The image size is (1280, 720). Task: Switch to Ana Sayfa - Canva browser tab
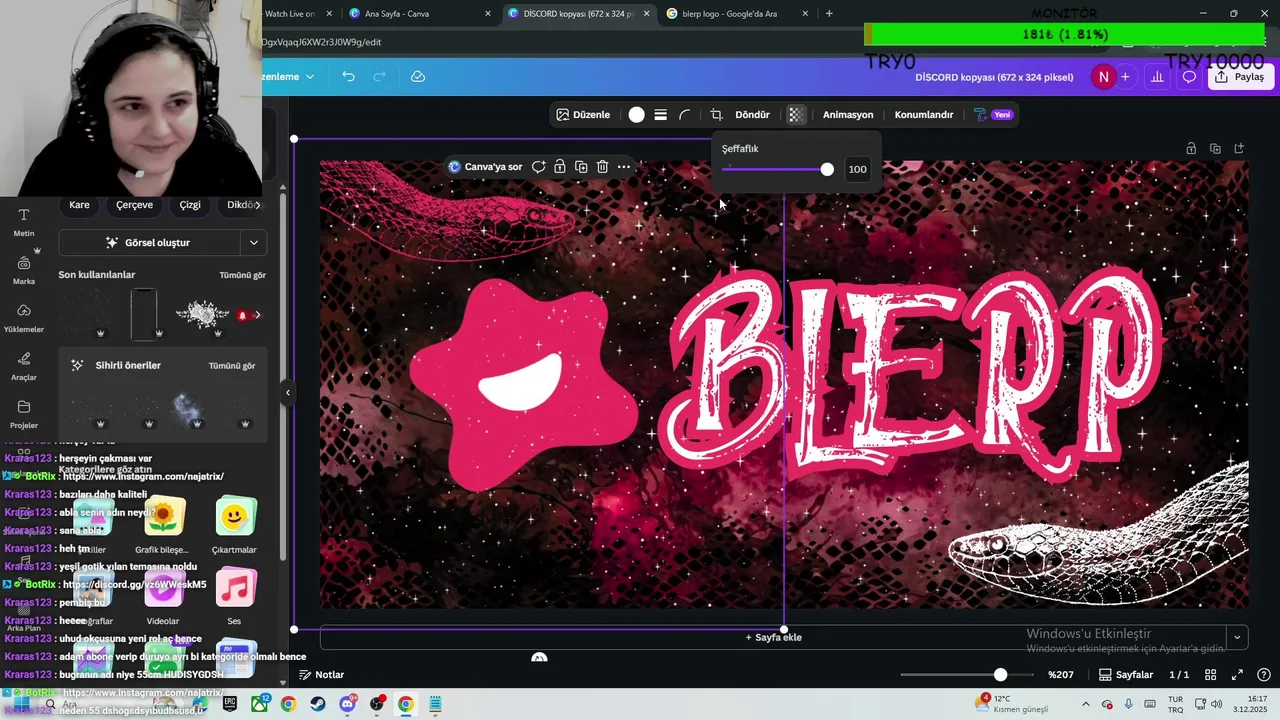[420, 14]
